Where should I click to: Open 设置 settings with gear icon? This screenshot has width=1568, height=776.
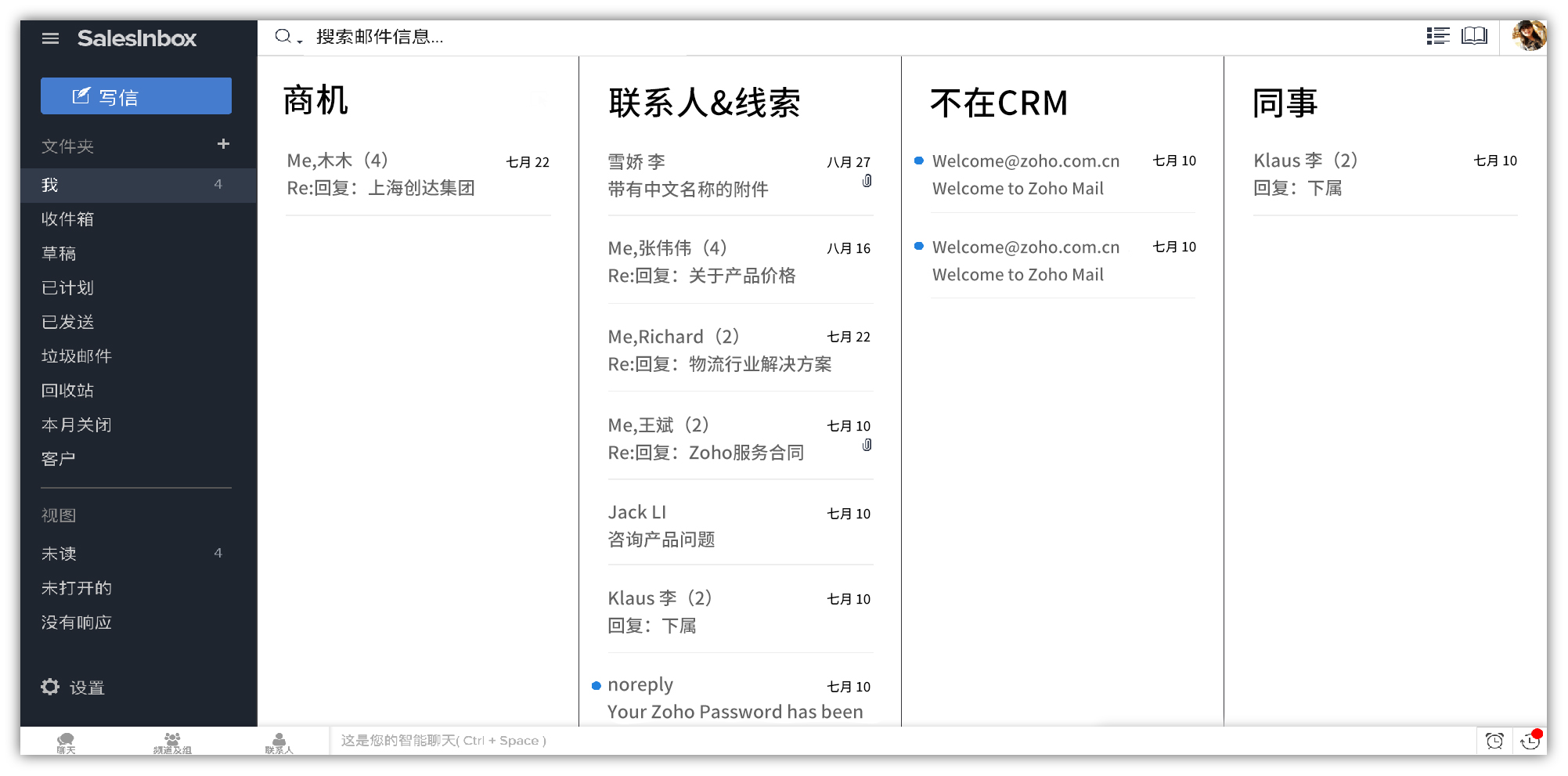pyautogui.click(x=73, y=688)
